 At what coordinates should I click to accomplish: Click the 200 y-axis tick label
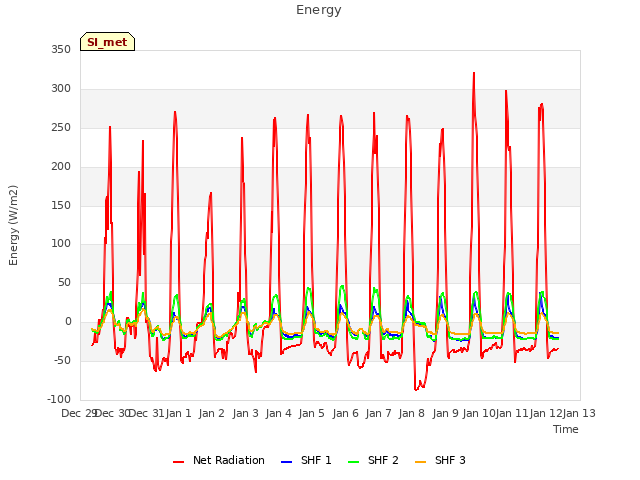(x=61, y=167)
